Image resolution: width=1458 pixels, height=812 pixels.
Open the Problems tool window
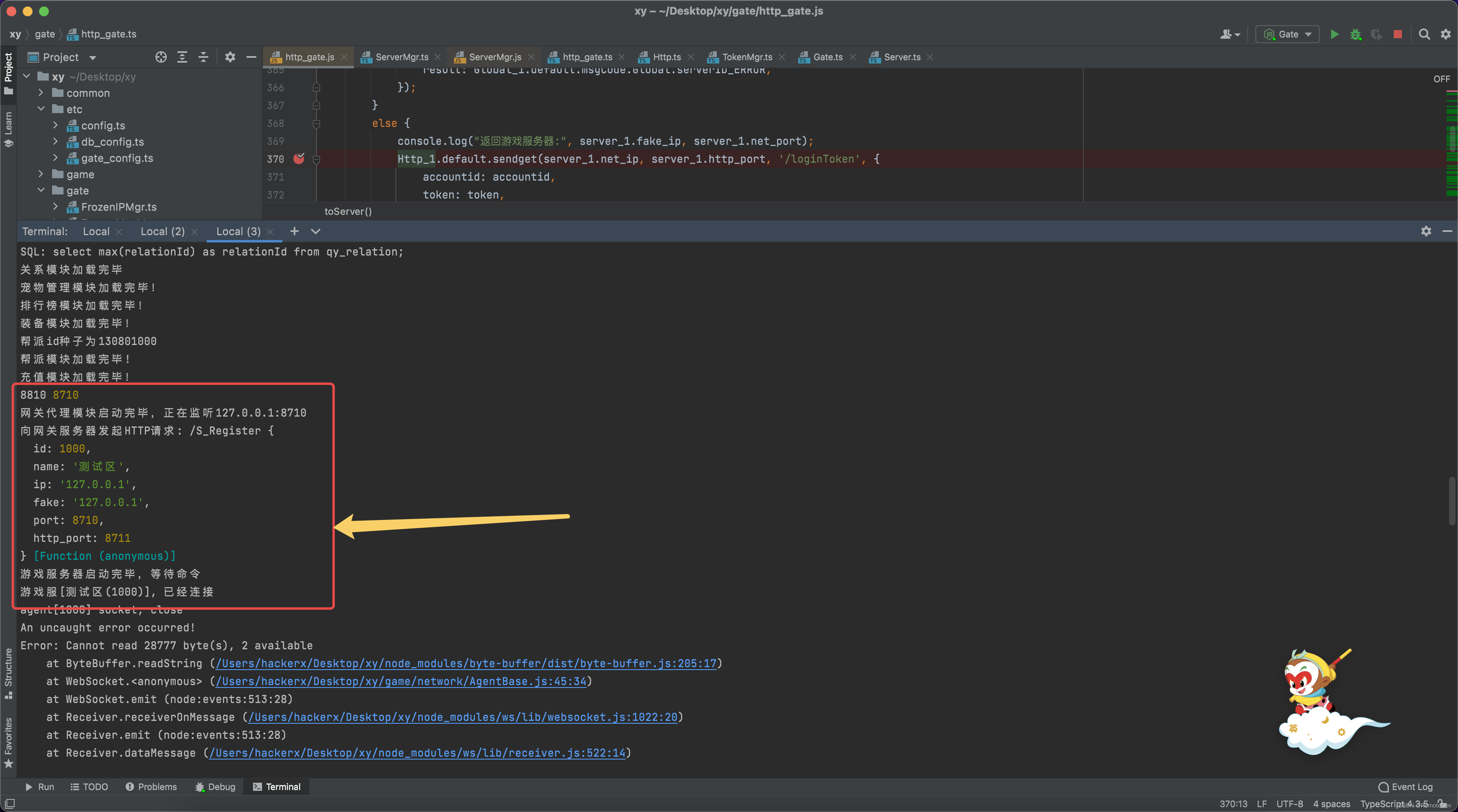pyautogui.click(x=151, y=786)
